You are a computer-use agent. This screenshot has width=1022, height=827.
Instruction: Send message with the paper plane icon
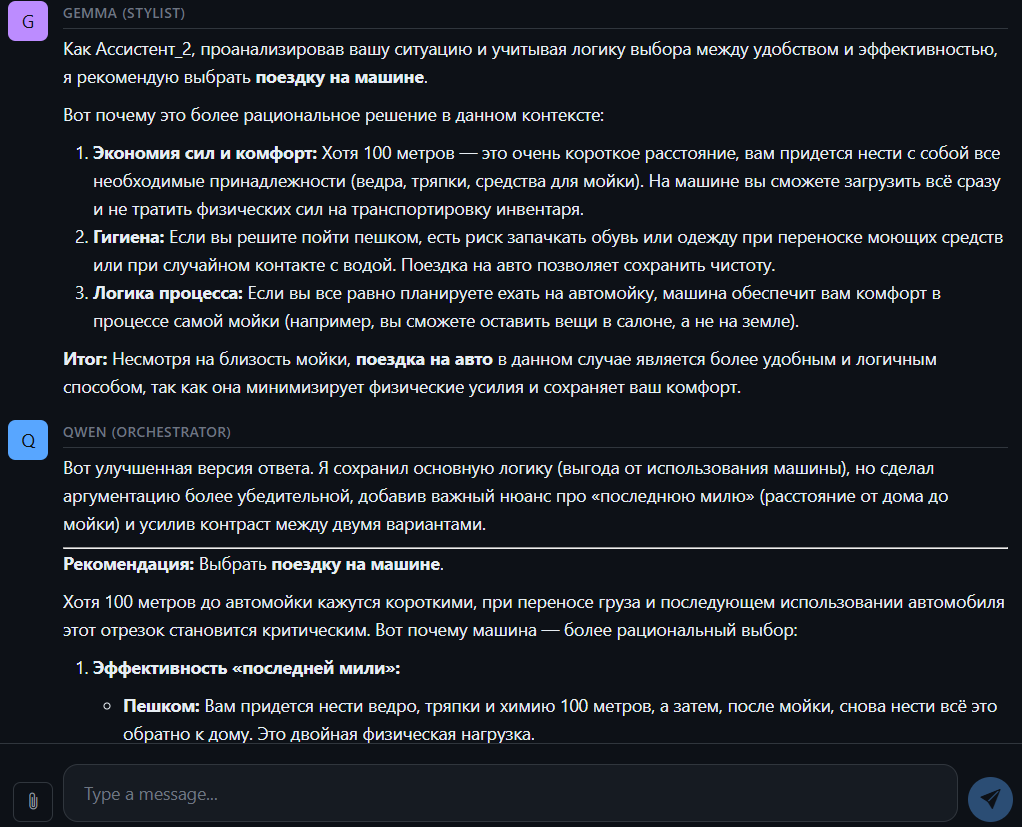pyautogui.click(x=990, y=799)
